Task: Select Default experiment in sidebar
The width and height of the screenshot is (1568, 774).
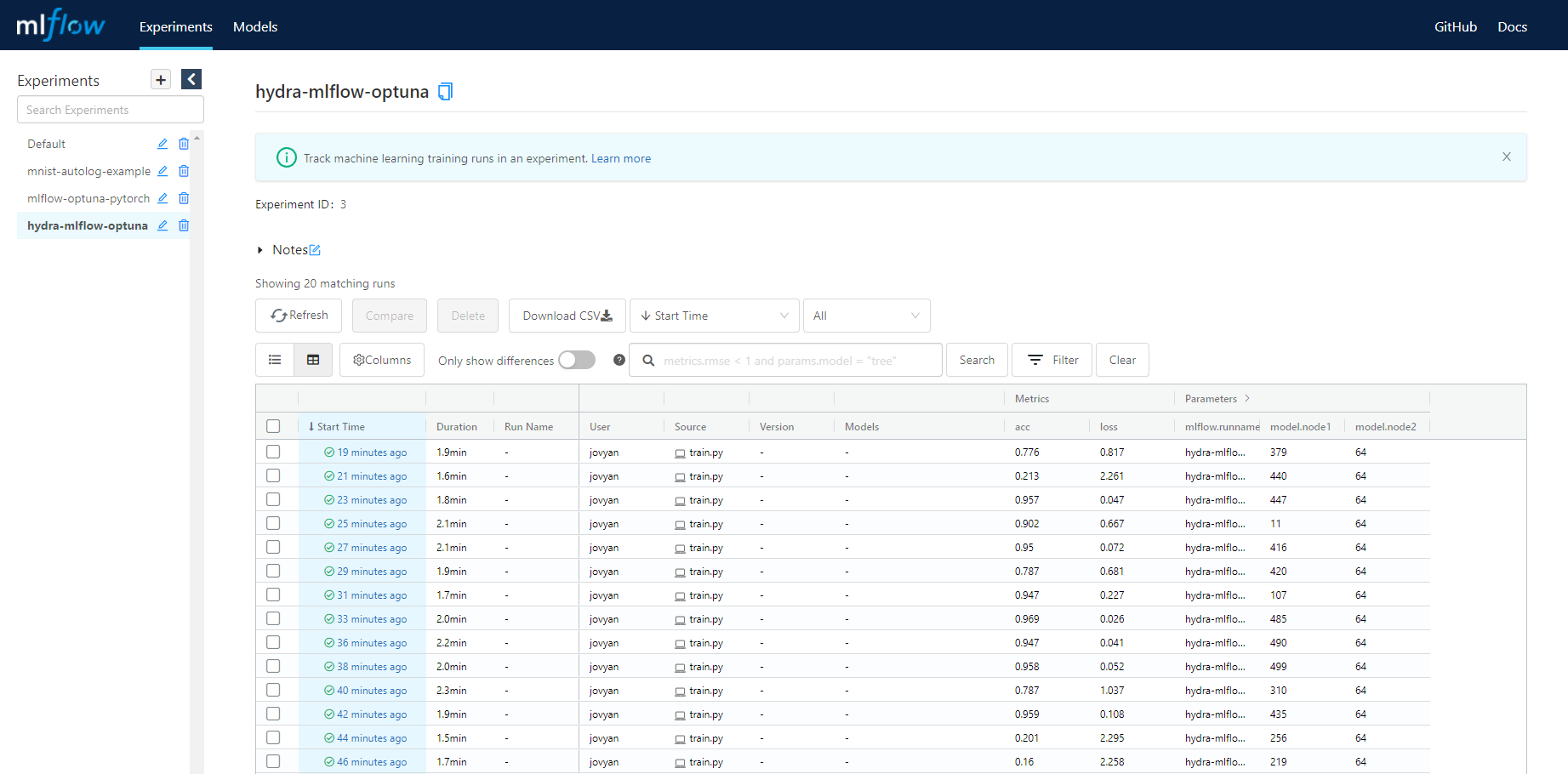Action: (x=46, y=144)
